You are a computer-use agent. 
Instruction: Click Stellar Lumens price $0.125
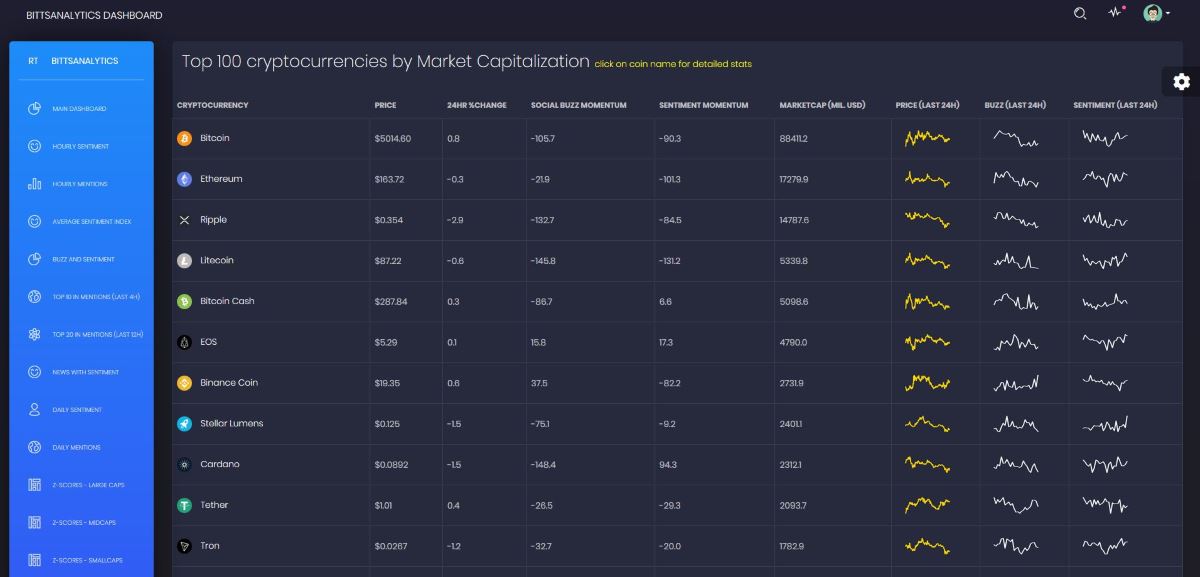point(387,424)
